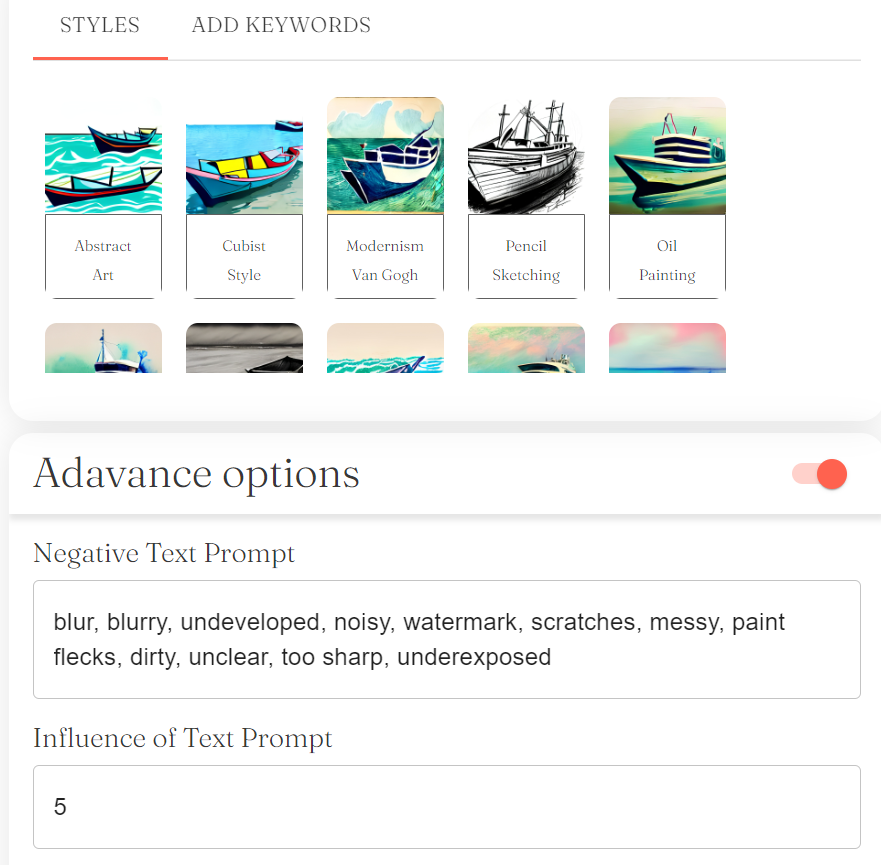Click the Abstract Art label box

click(103, 257)
